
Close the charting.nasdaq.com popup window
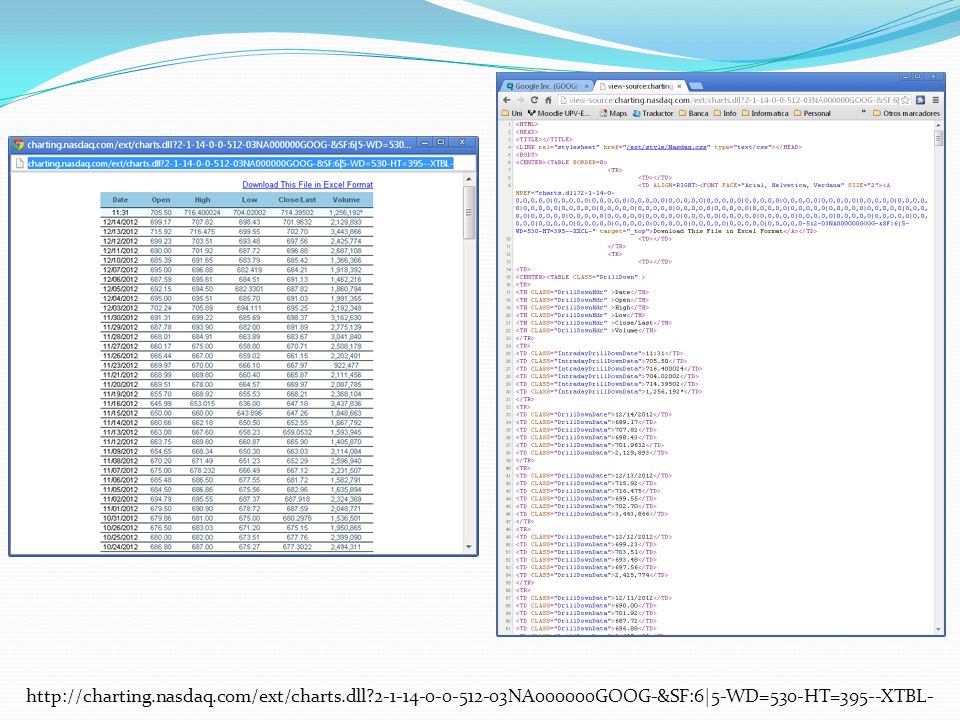pyautogui.click(x=462, y=143)
